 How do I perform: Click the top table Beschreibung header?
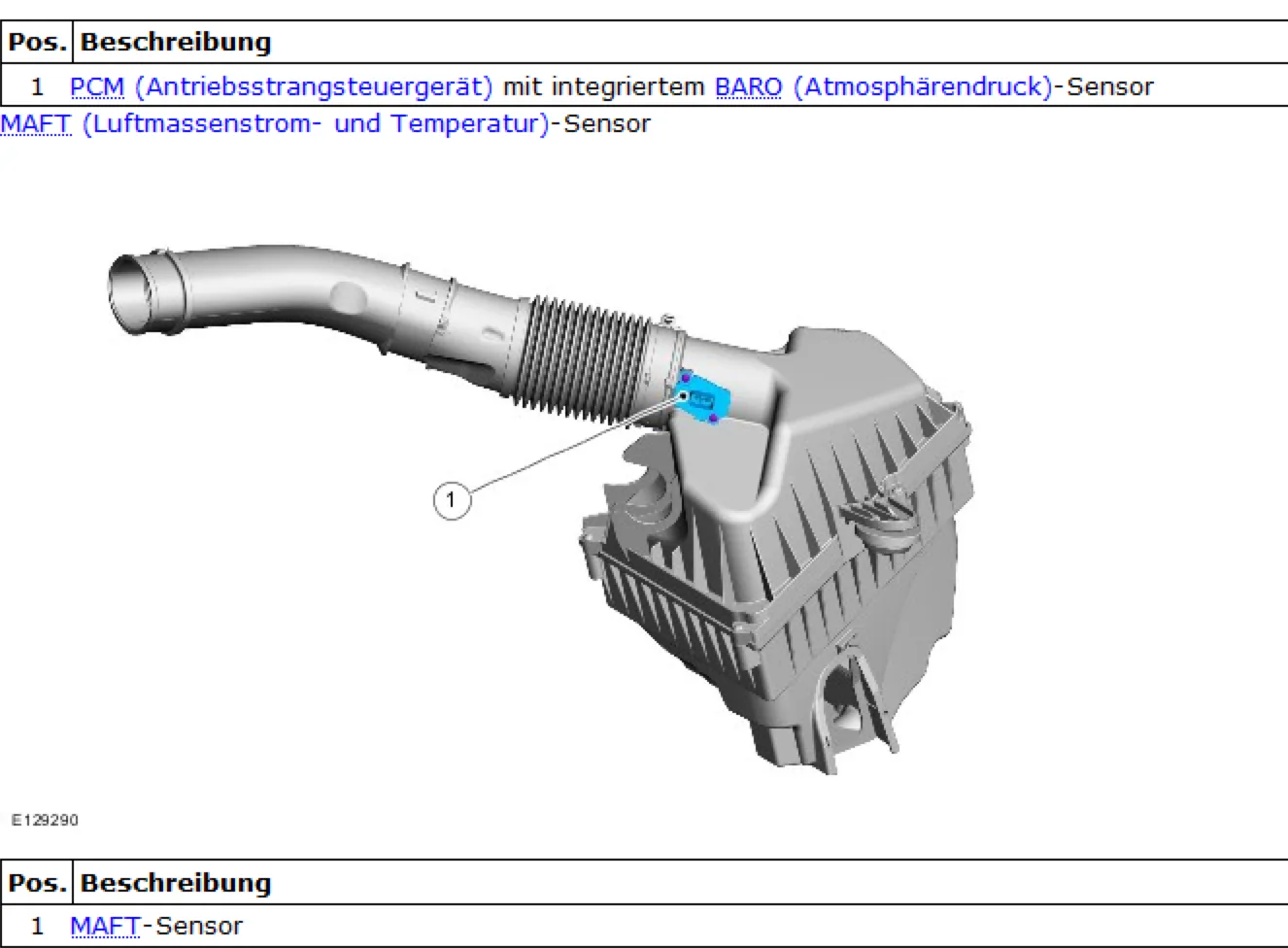pos(176,42)
